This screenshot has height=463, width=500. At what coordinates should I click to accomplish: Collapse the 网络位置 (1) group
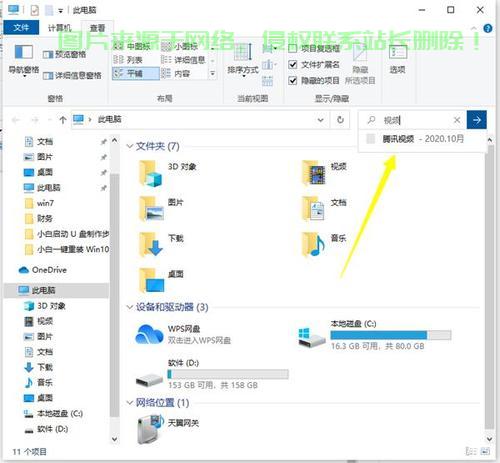click(x=130, y=403)
